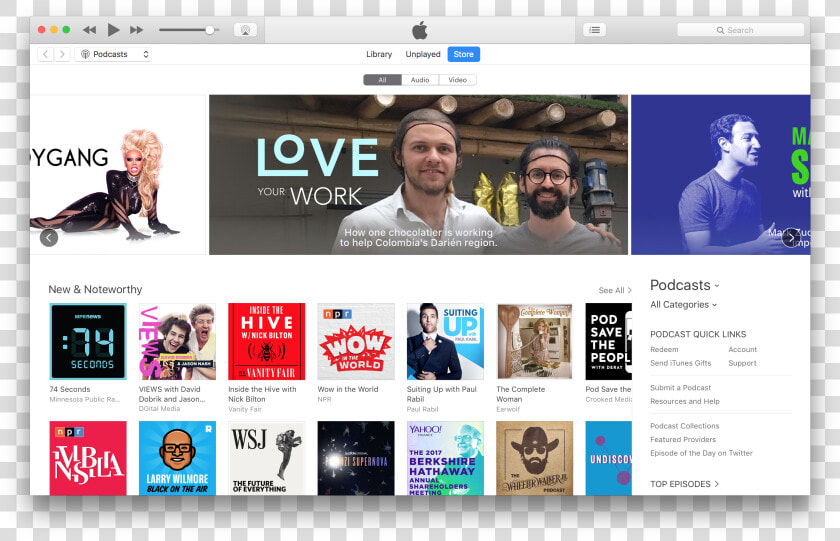Open the Account quick link
840x541 pixels.
(742, 349)
